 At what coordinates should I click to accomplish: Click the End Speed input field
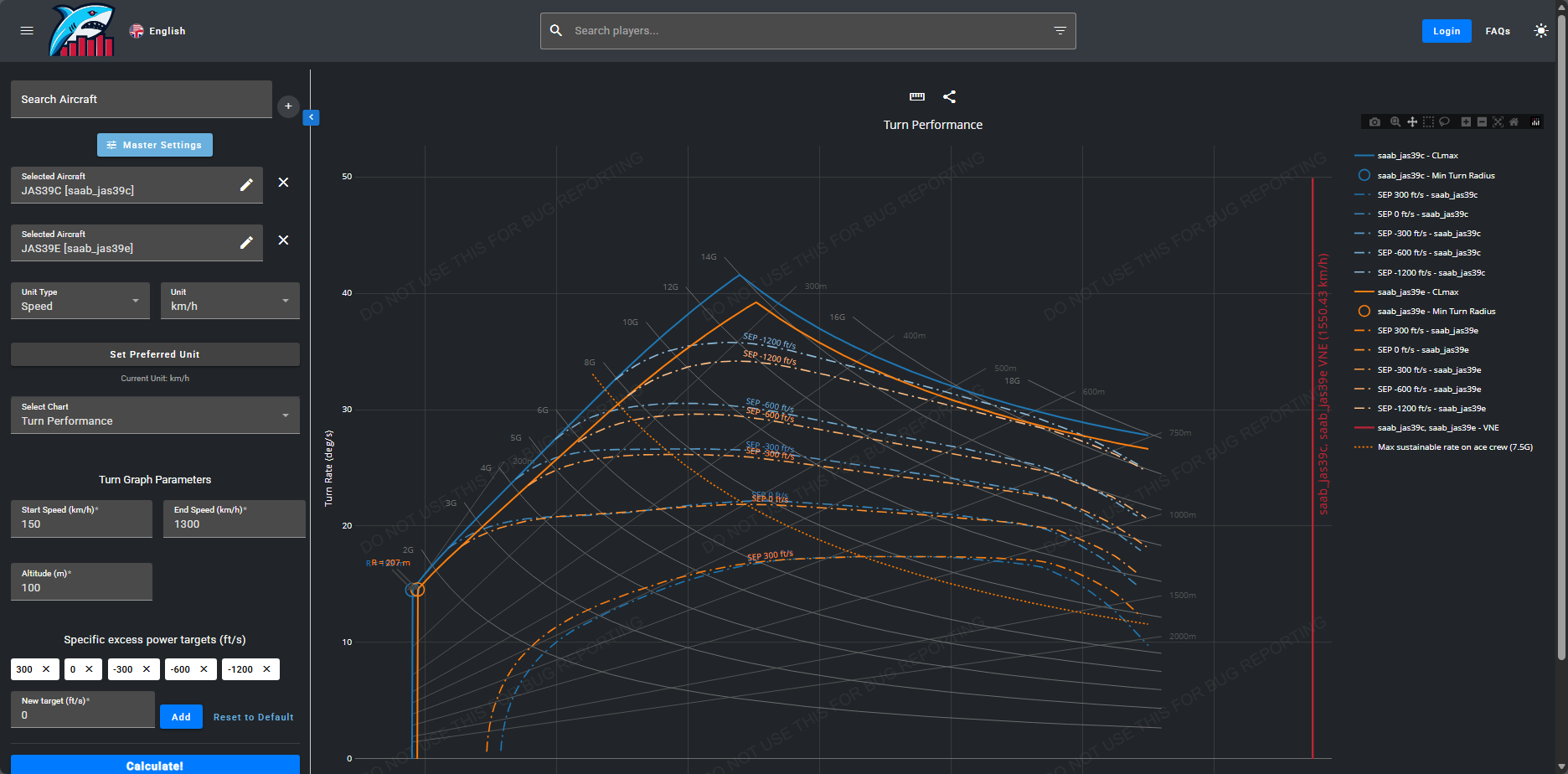click(234, 519)
